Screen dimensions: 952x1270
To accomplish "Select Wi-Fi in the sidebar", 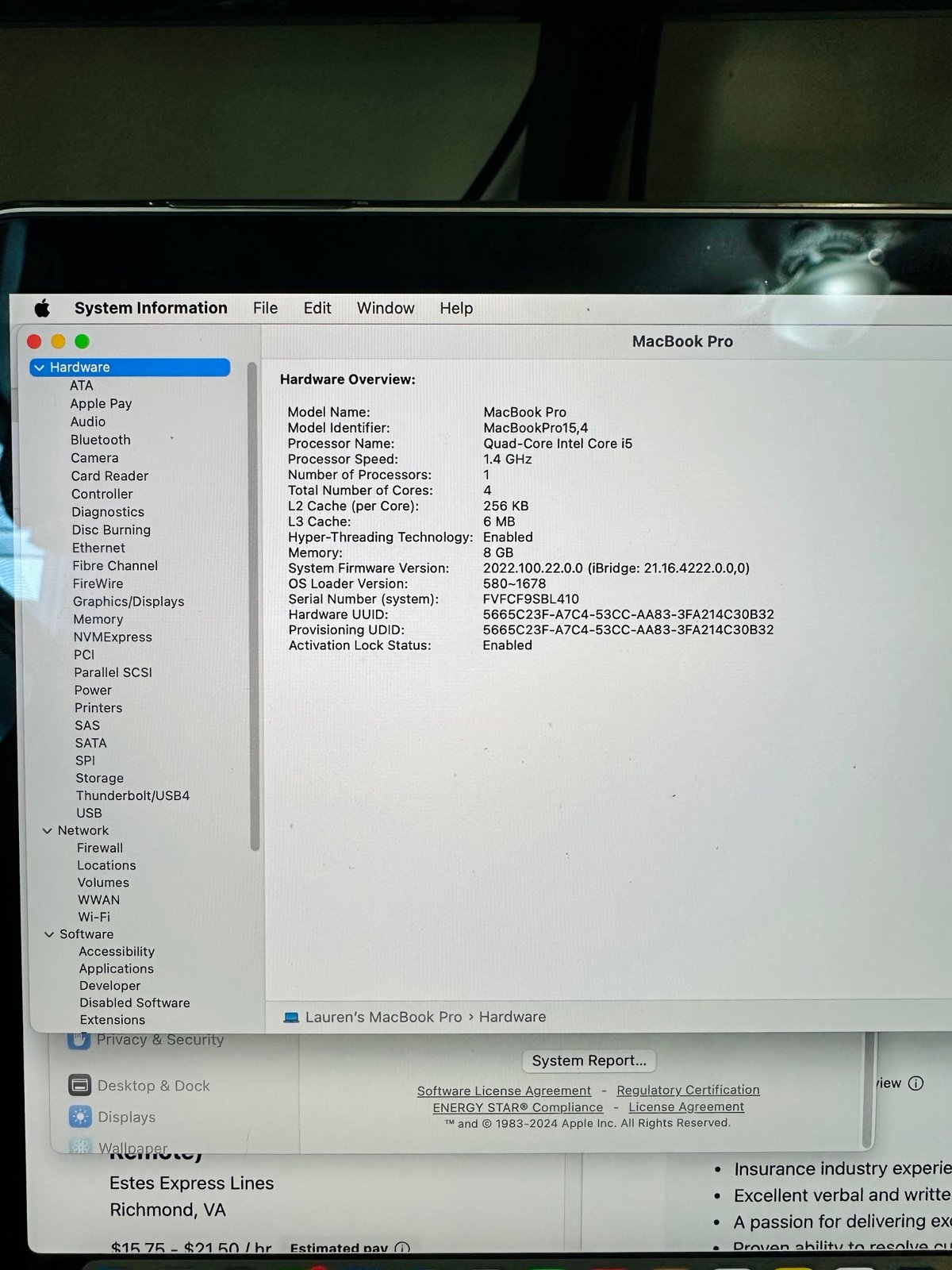I will point(94,917).
